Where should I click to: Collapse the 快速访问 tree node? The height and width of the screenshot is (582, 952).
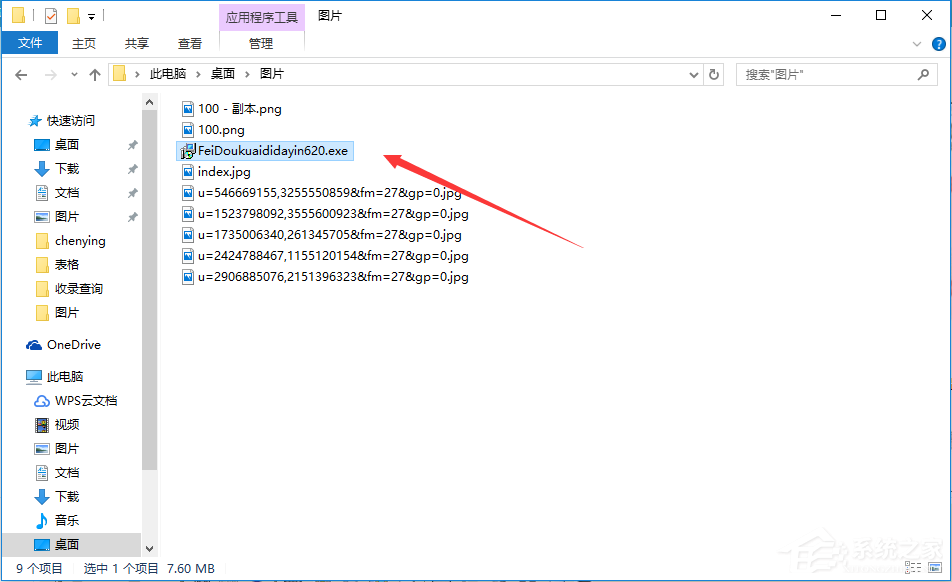point(17,121)
